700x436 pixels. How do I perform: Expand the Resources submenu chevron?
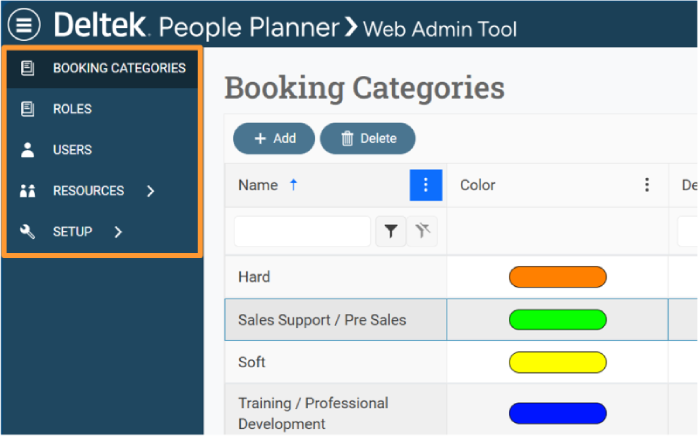(150, 191)
